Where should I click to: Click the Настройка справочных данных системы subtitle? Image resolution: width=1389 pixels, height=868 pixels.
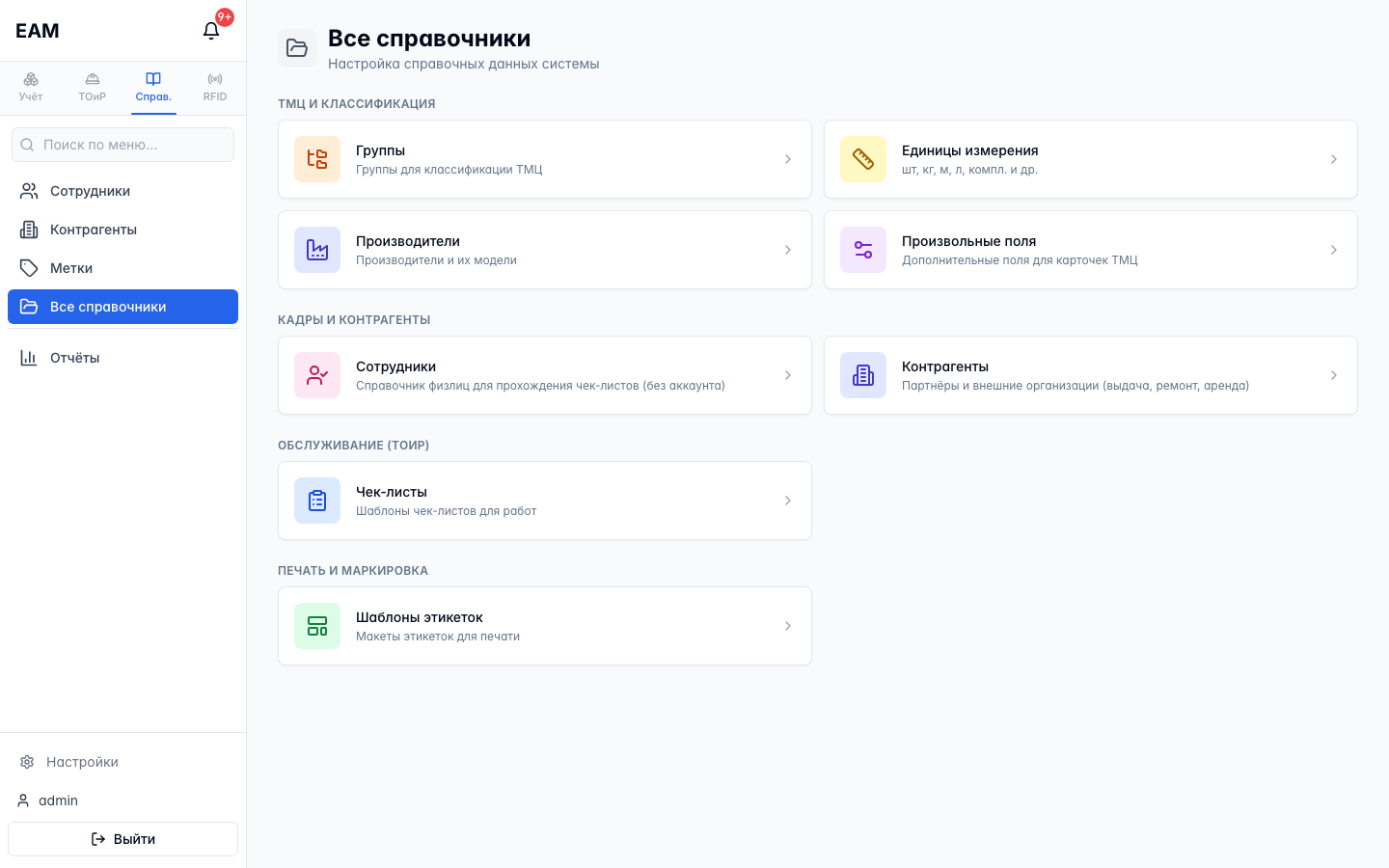[463, 64]
